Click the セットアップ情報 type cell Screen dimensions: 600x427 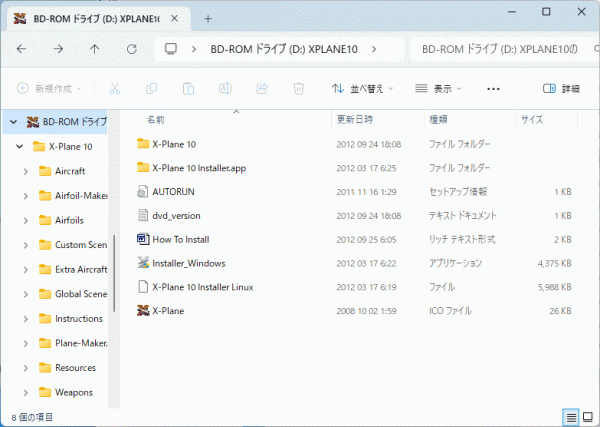[x=458, y=192]
